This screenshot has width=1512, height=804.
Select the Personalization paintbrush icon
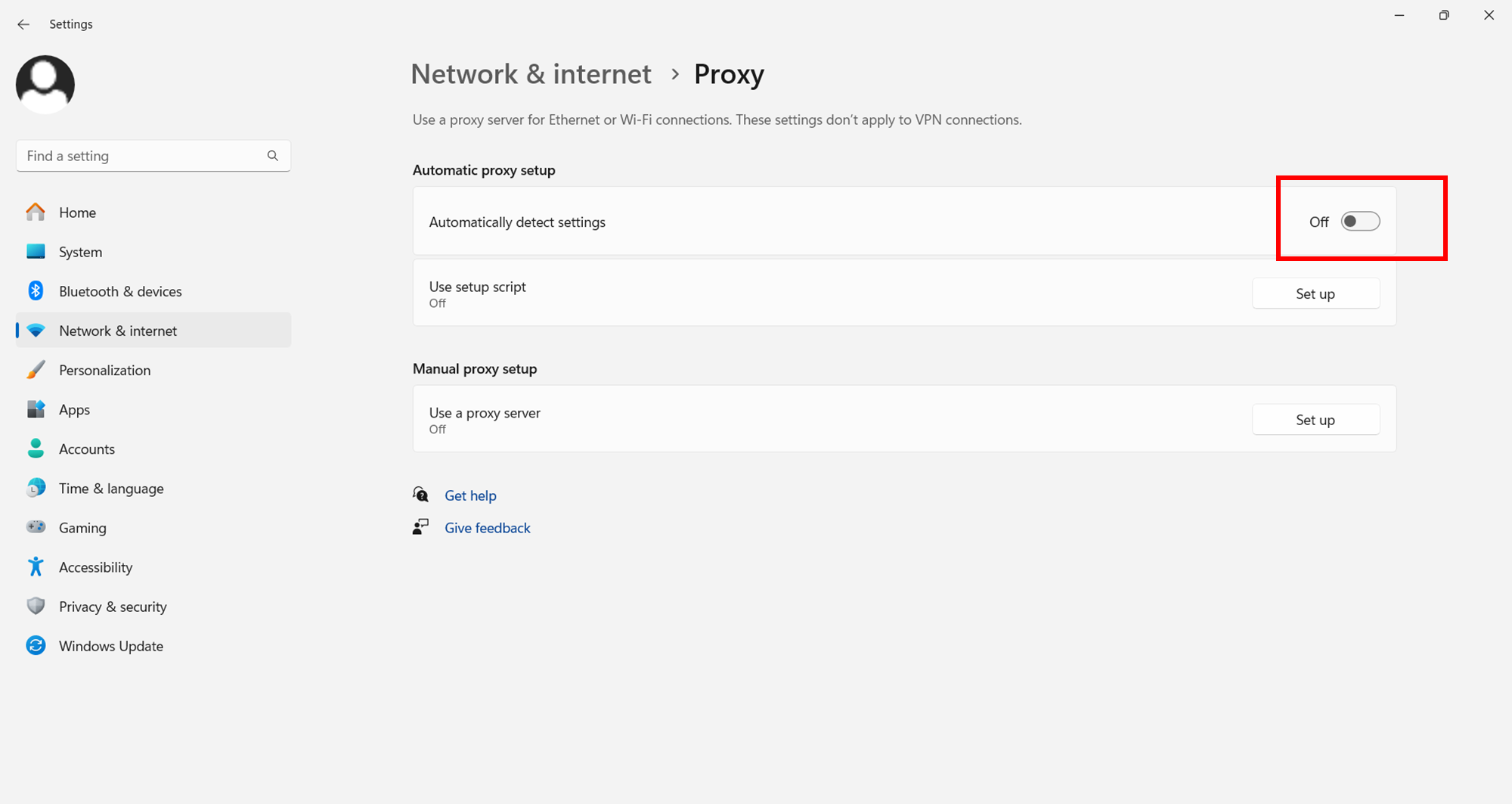click(x=36, y=370)
